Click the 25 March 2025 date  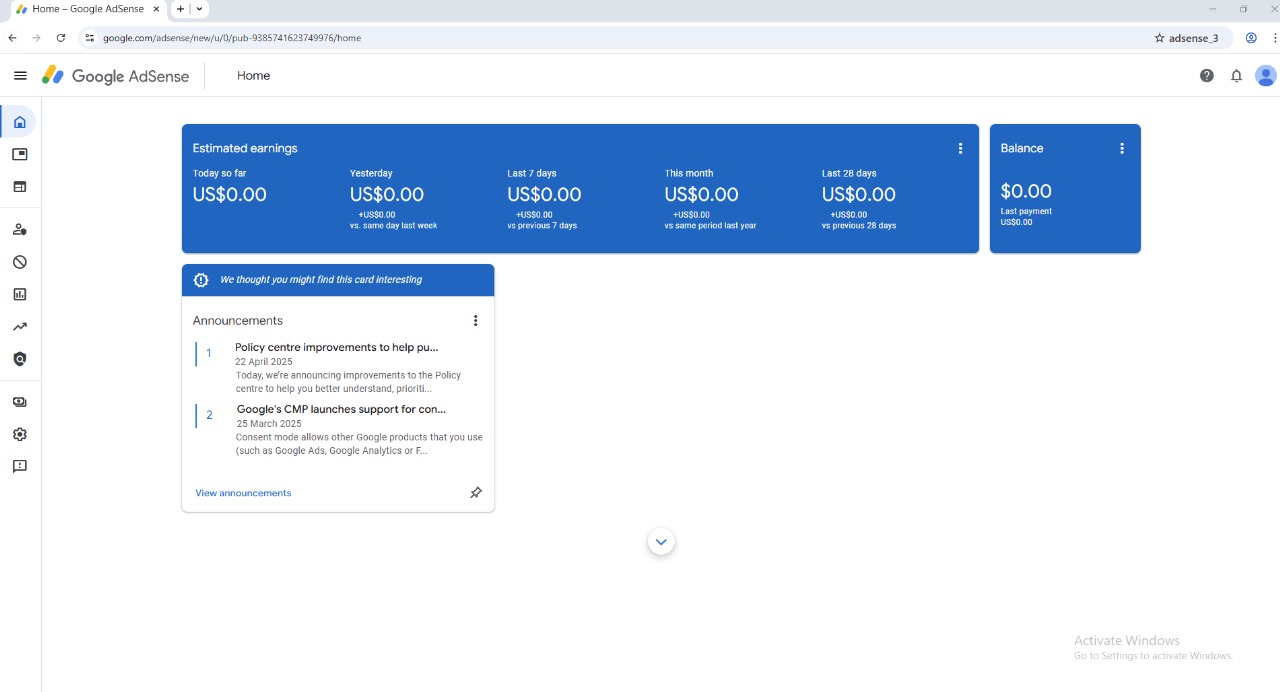pos(269,424)
